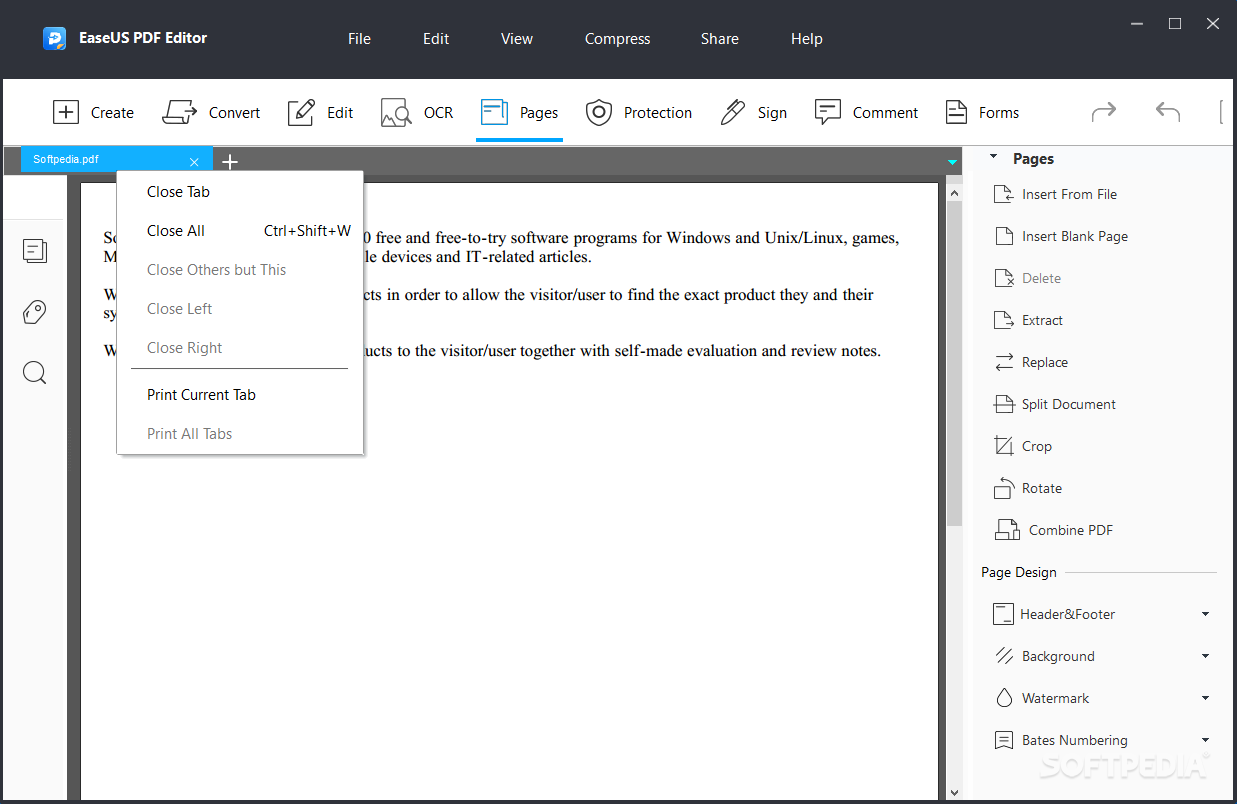Choose Close Left in context menu

pyautogui.click(x=240, y=309)
